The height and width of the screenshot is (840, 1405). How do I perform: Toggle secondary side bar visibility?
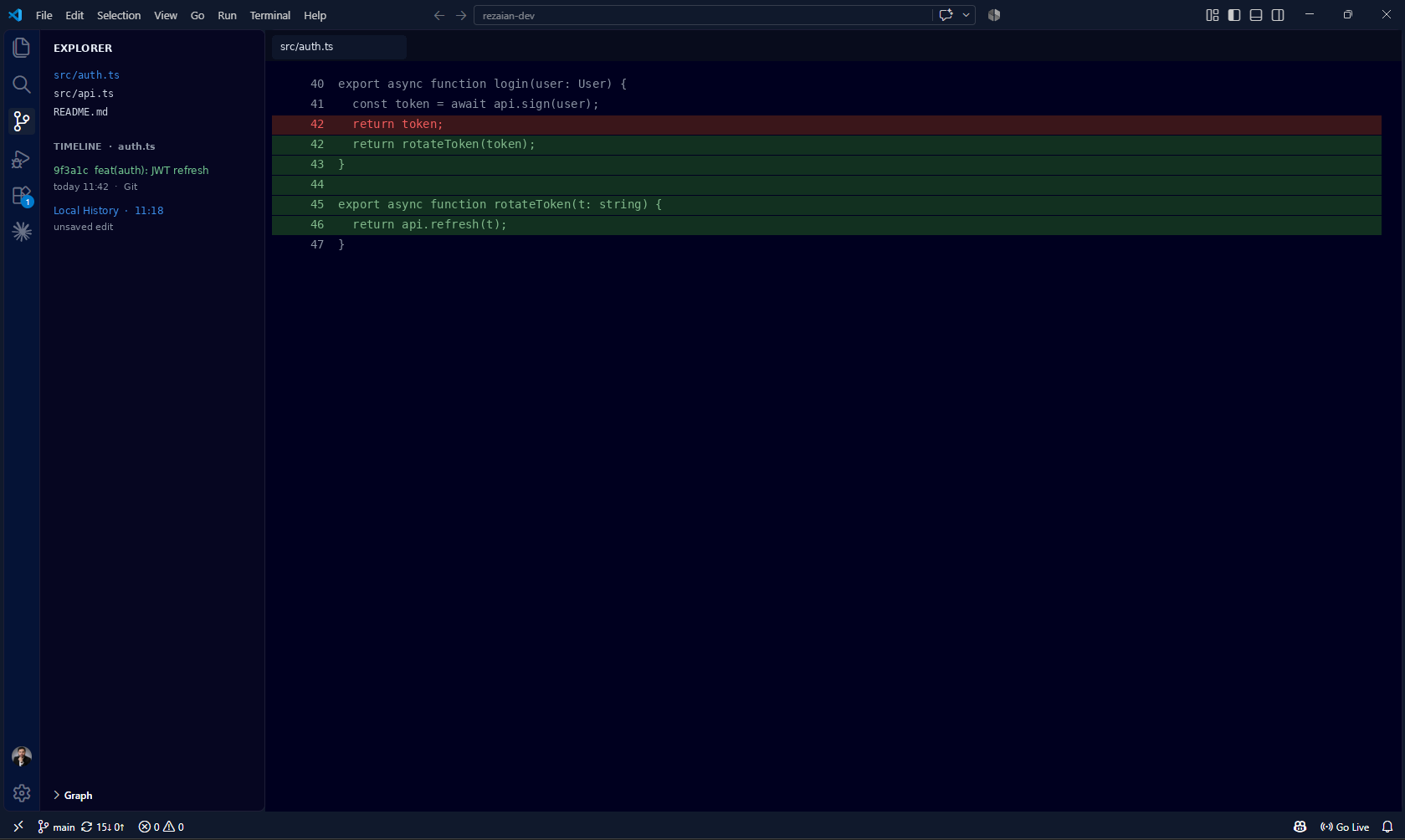click(1278, 15)
